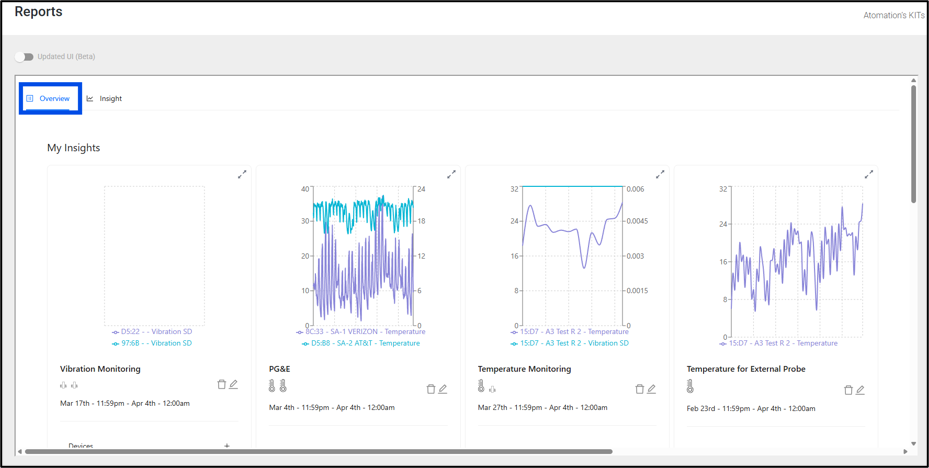The image size is (929, 468).
Task: Click the PG&E temperature chart
Action: coord(363,257)
